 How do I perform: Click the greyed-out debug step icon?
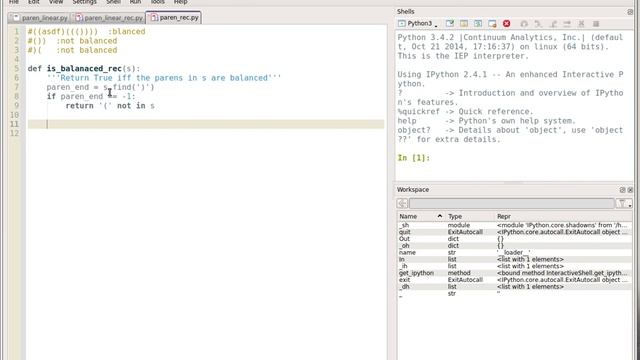point(553,24)
